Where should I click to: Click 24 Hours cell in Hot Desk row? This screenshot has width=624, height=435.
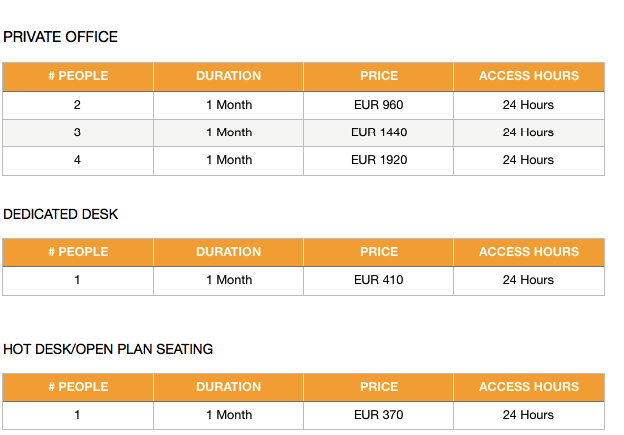pos(528,415)
